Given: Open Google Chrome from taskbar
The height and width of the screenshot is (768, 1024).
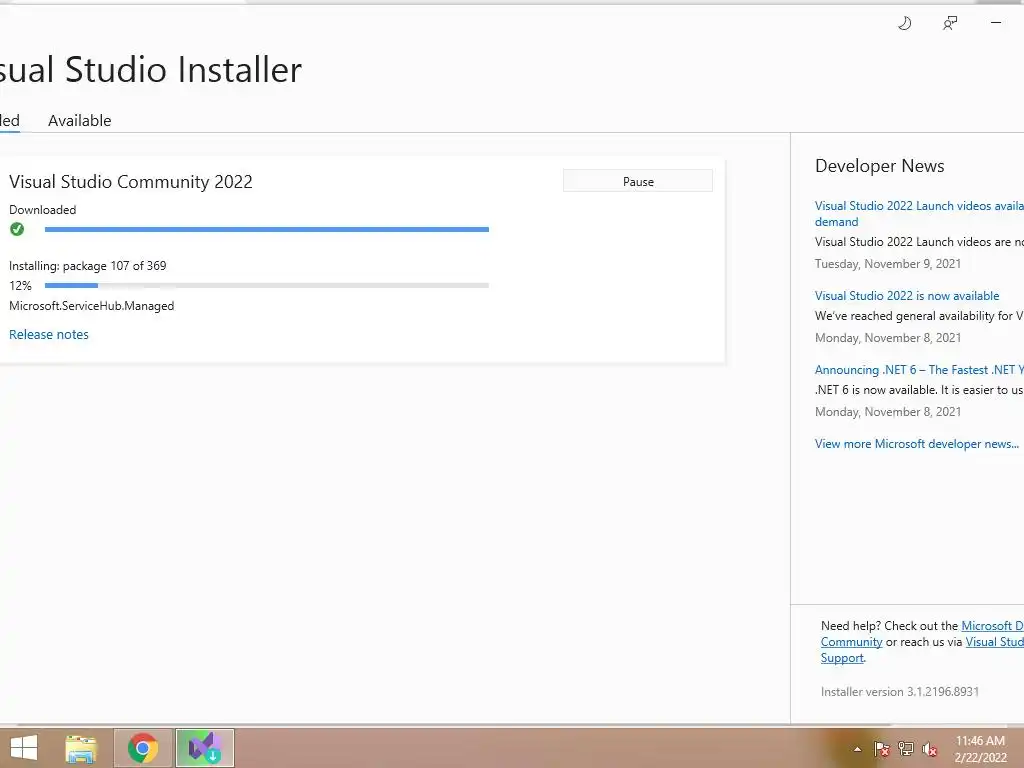Looking at the screenshot, I should tap(143, 748).
